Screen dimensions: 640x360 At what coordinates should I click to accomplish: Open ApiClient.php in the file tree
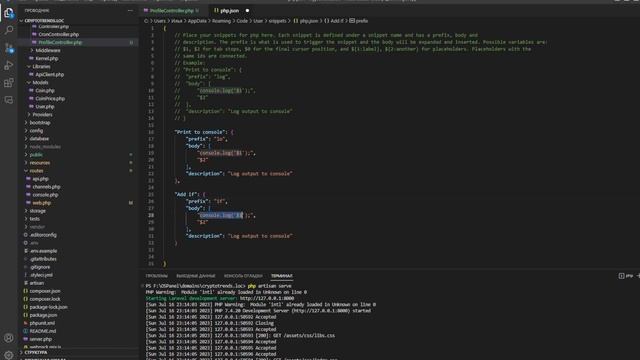[49, 75]
